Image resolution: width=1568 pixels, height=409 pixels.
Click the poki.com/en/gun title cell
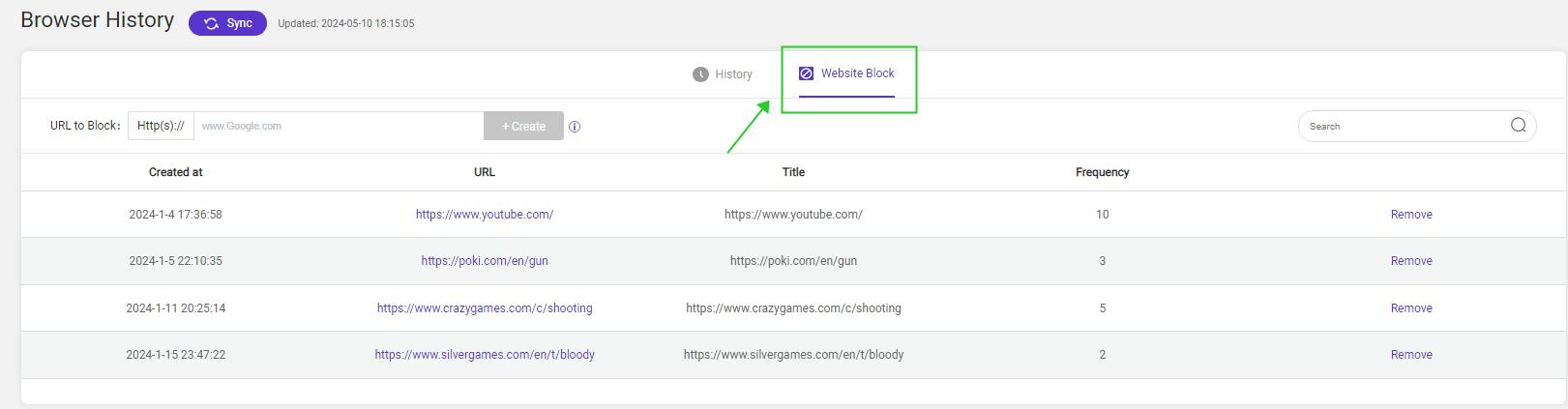pos(793,261)
